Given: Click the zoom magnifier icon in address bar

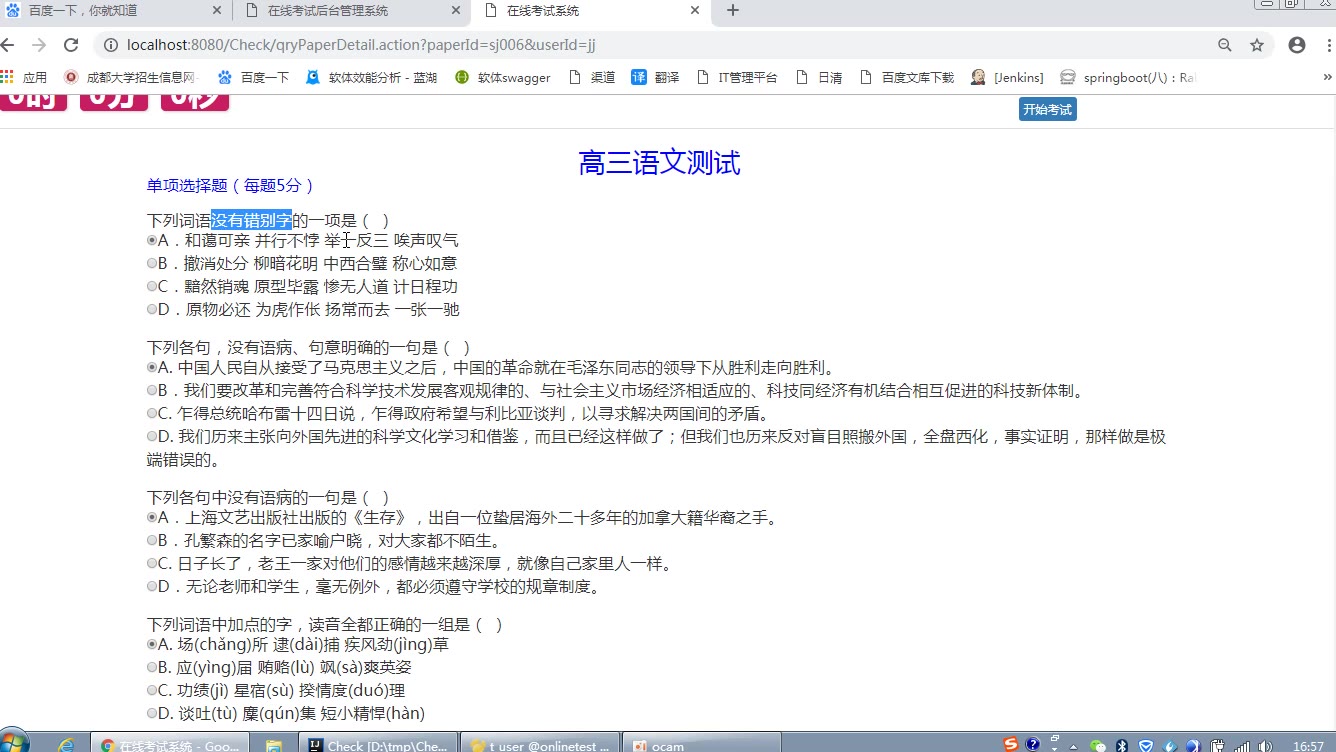Looking at the screenshot, I should [1225, 45].
